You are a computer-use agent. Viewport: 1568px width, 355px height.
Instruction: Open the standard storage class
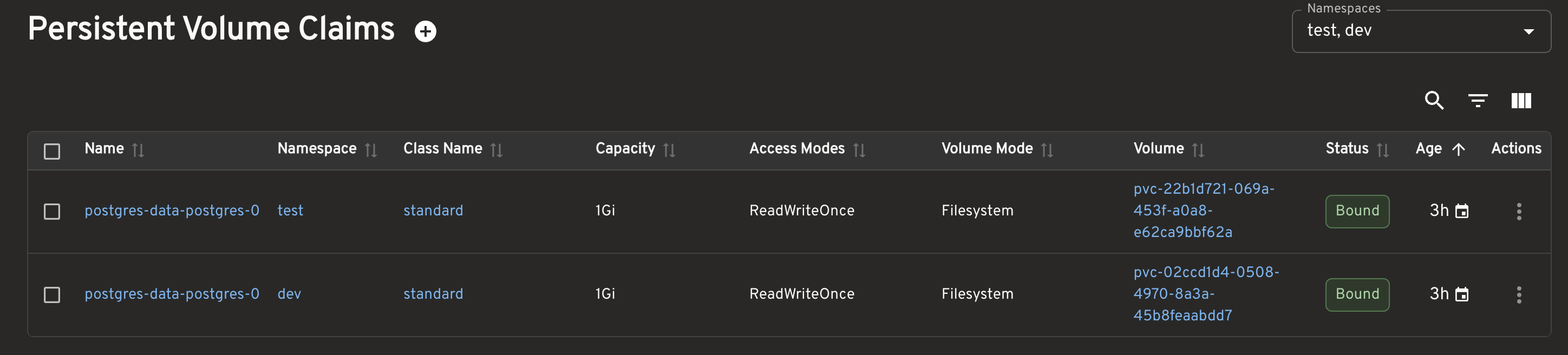(x=433, y=211)
